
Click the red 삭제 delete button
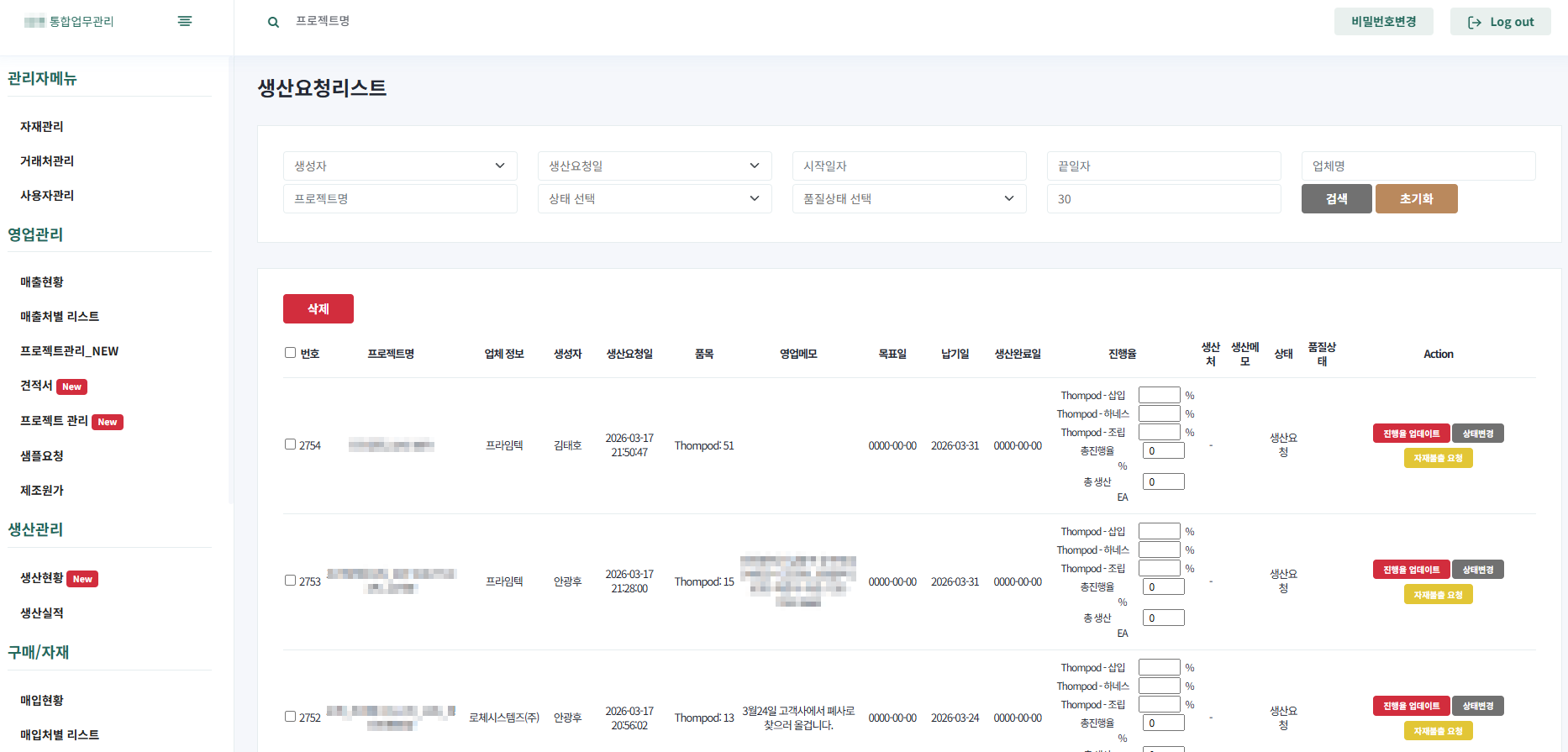tap(318, 309)
